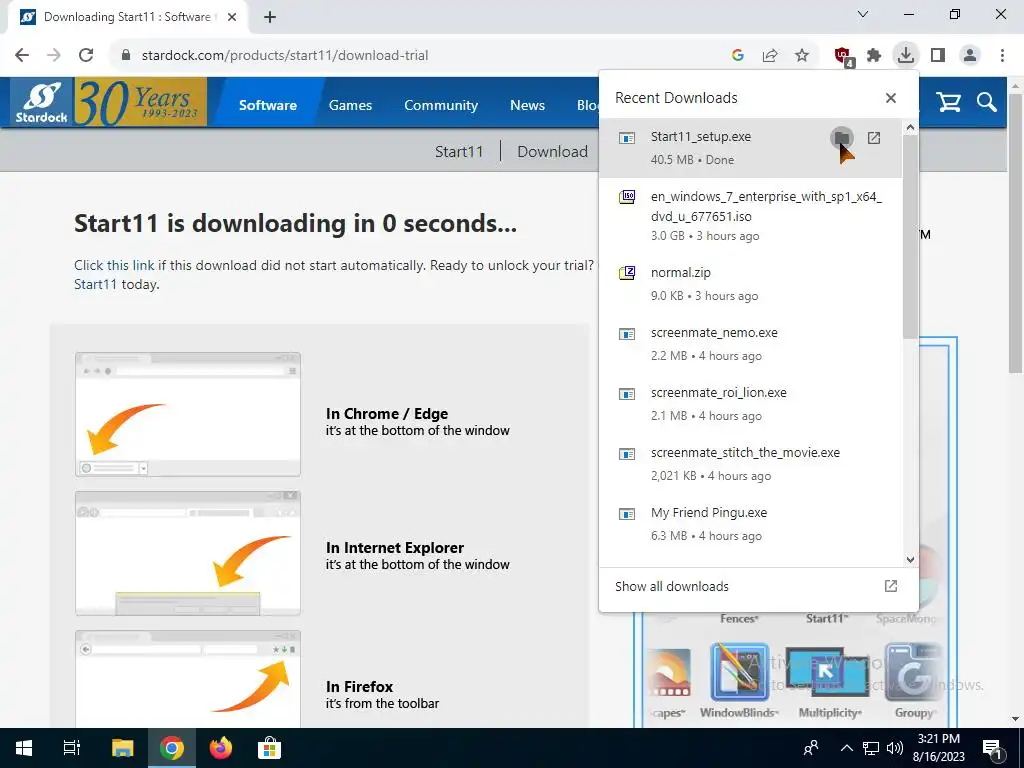The width and height of the screenshot is (1024, 768).
Task: Click the Stardock logo
Action: pyautogui.click(x=42, y=103)
